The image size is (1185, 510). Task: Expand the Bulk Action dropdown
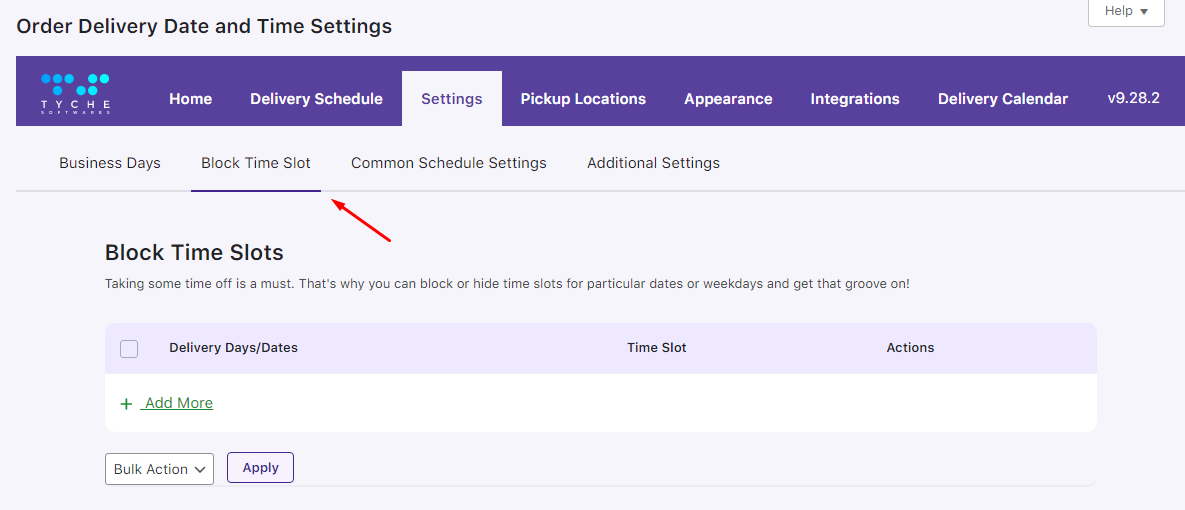tap(159, 469)
